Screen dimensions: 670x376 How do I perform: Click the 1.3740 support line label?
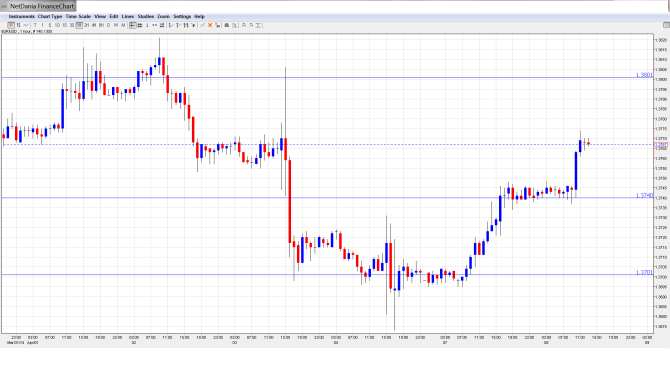(x=644, y=195)
